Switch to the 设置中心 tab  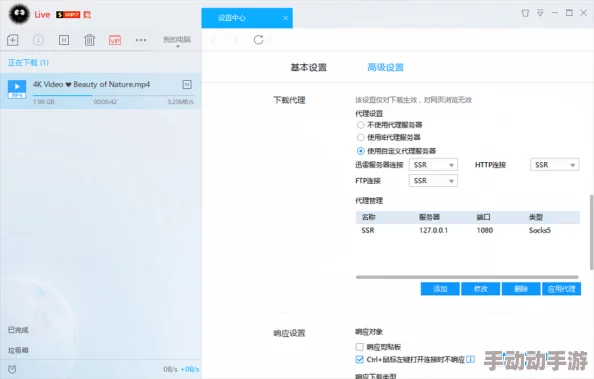click(x=247, y=18)
